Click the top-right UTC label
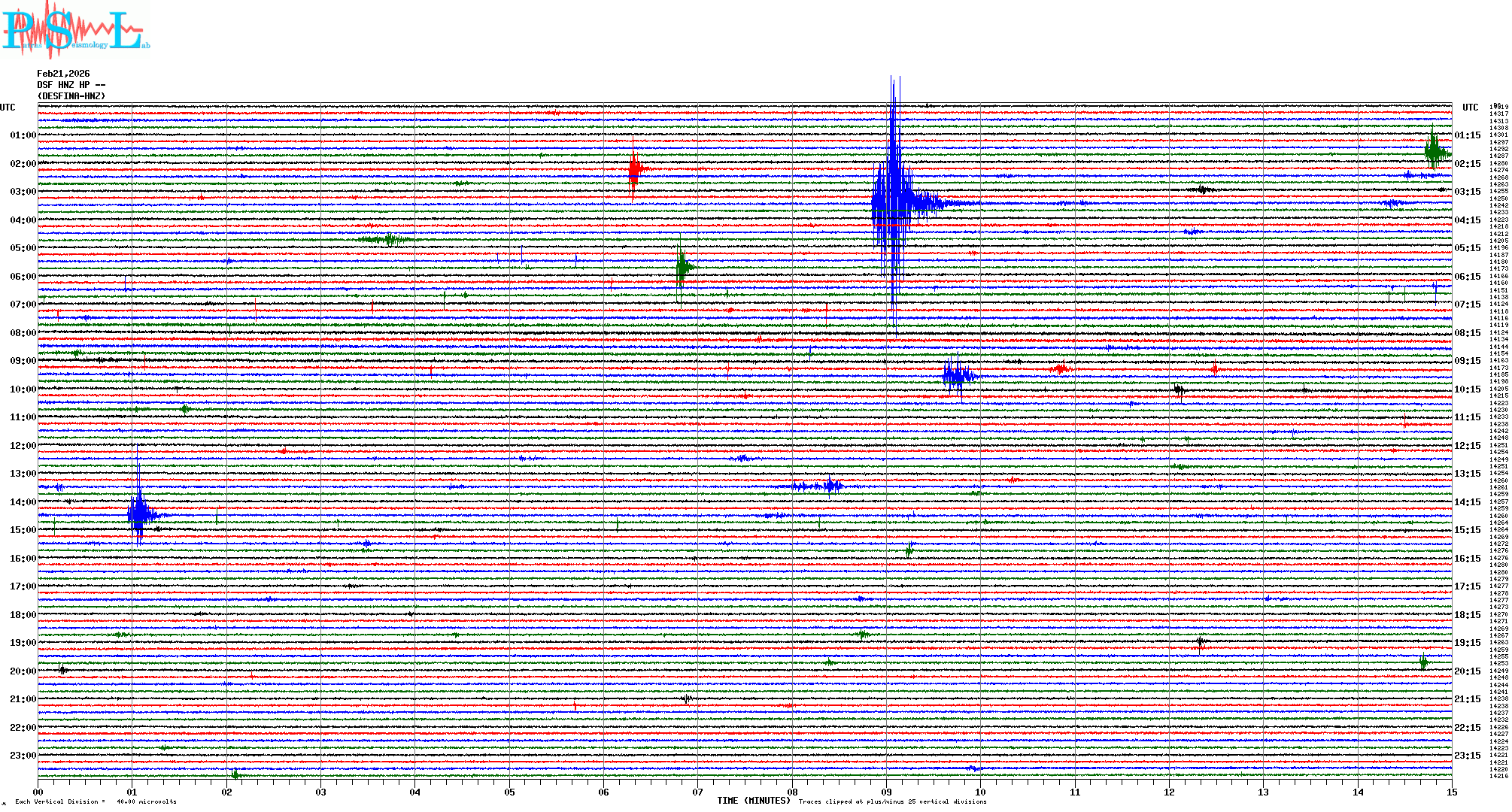The height and width of the screenshot is (812, 1512). click(1470, 108)
